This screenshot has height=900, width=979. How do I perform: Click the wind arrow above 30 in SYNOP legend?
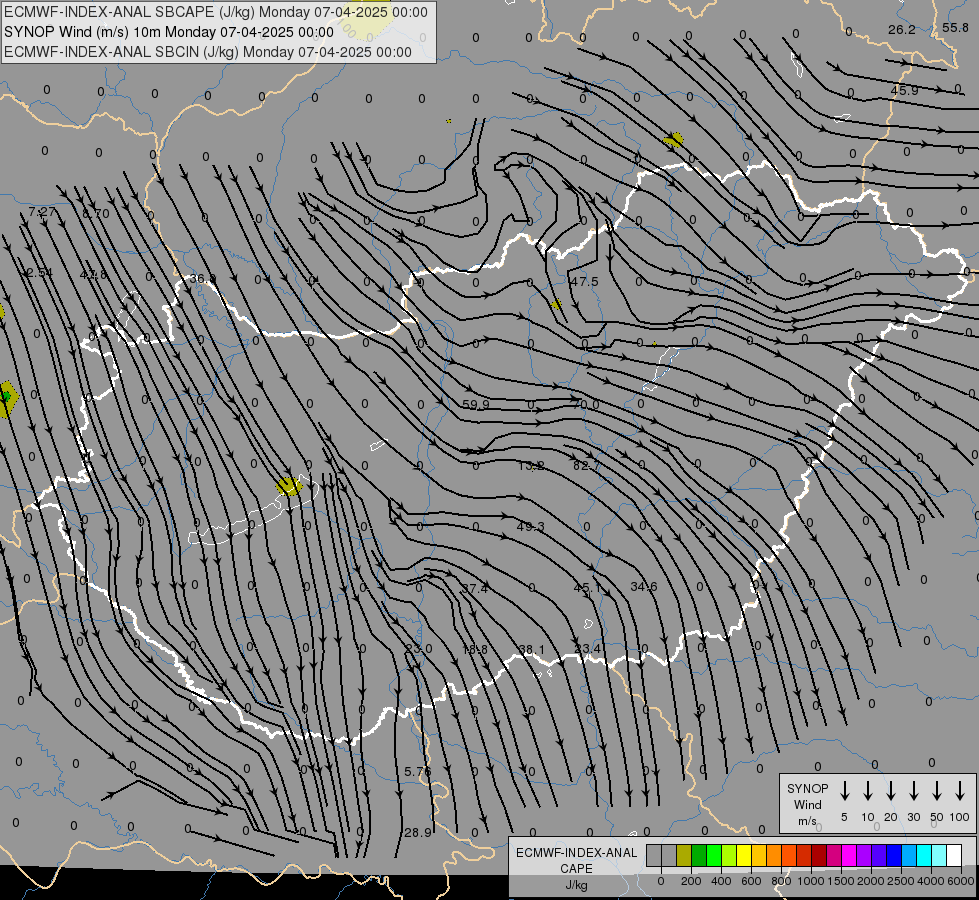[913, 791]
